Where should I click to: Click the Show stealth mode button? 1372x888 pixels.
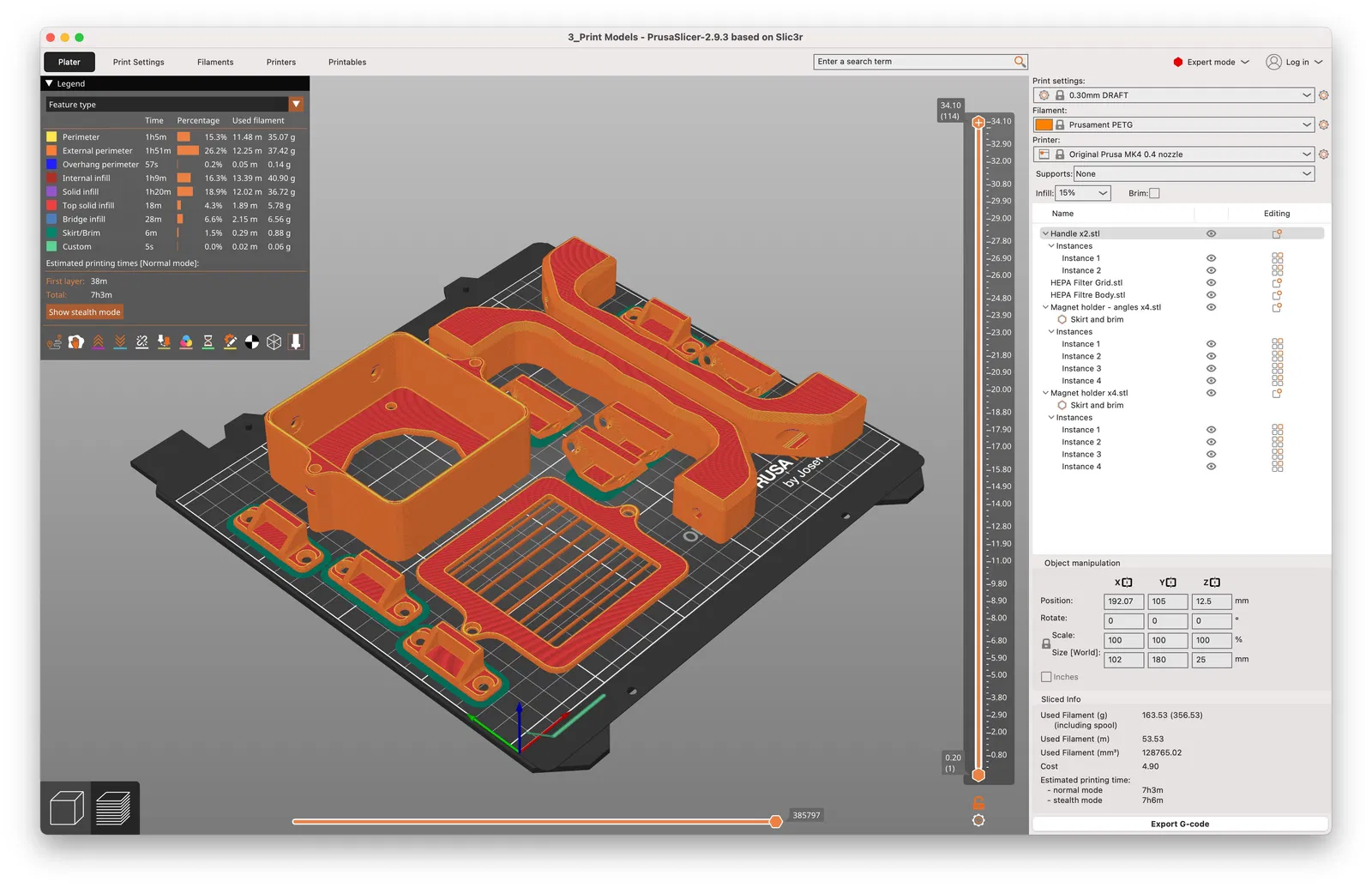tap(84, 312)
